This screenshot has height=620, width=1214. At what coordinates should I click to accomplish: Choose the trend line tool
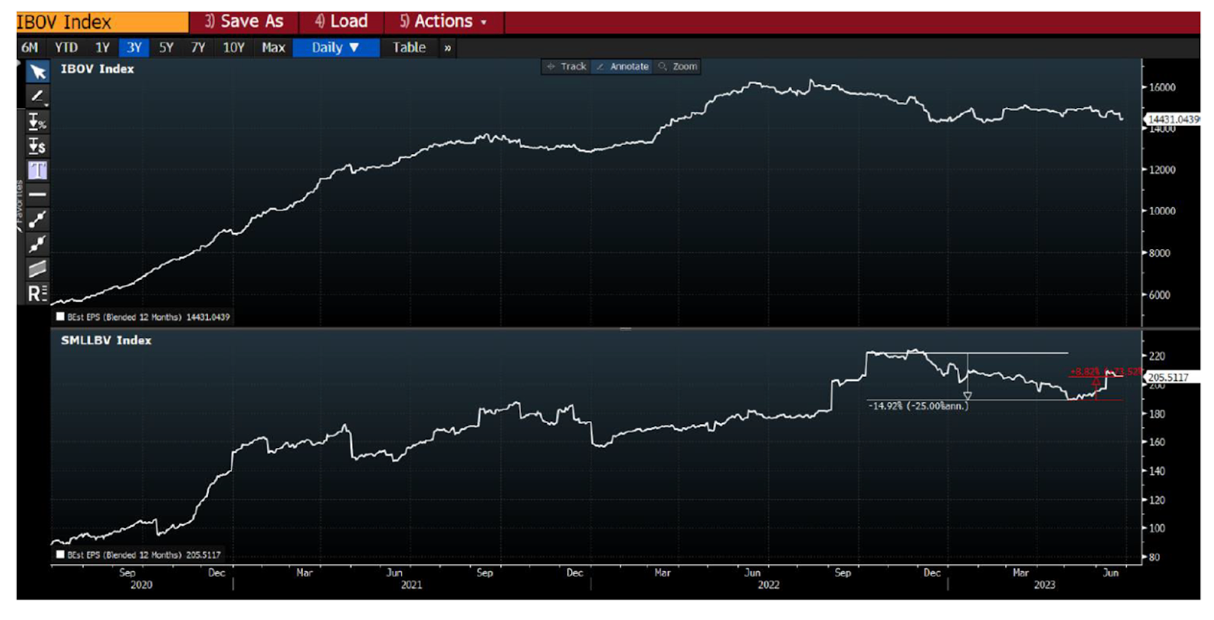tap(37, 219)
